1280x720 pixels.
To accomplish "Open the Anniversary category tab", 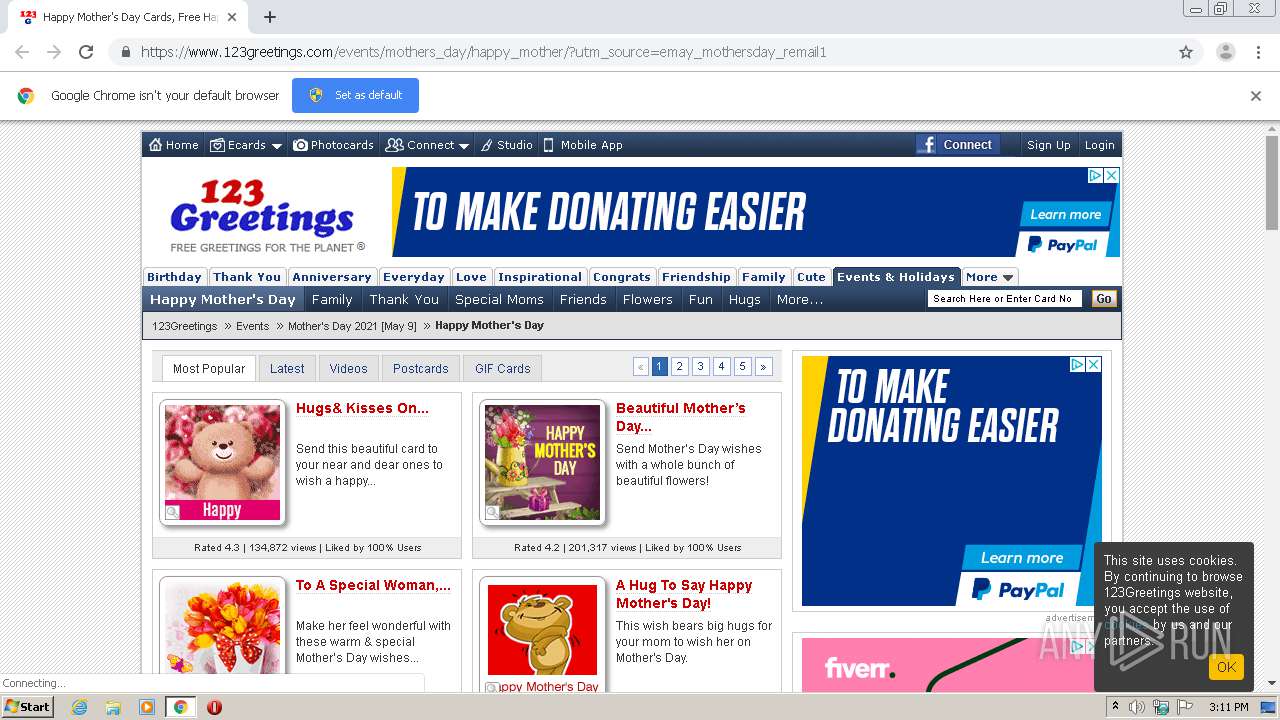I will [x=332, y=277].
